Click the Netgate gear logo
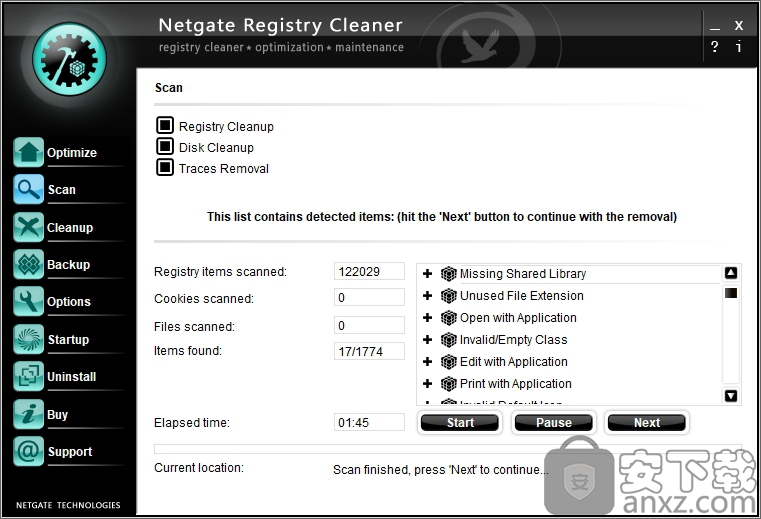The height and width of the screenshot is (519, 761). (x=69, y=59)
